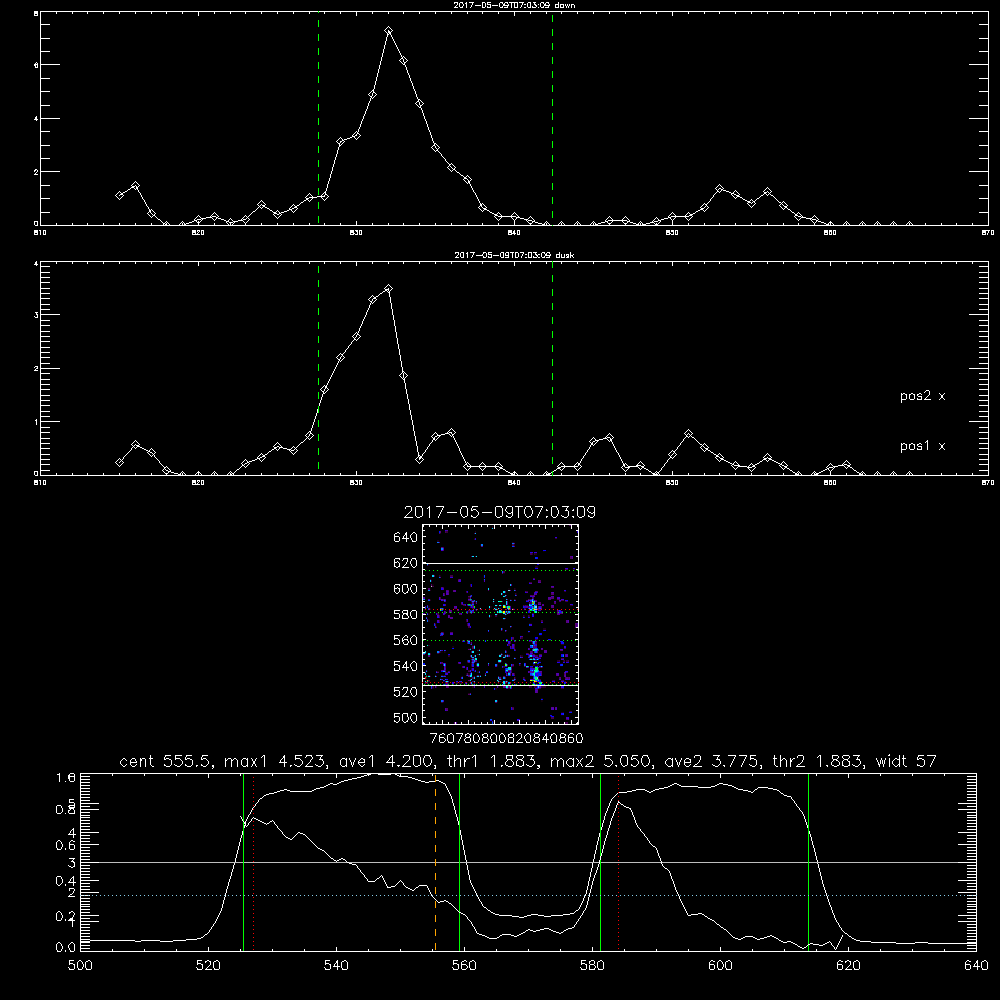Select the 'pos1 x' label
This screenshot has width=1000, height=1000.
pos(922,446)
